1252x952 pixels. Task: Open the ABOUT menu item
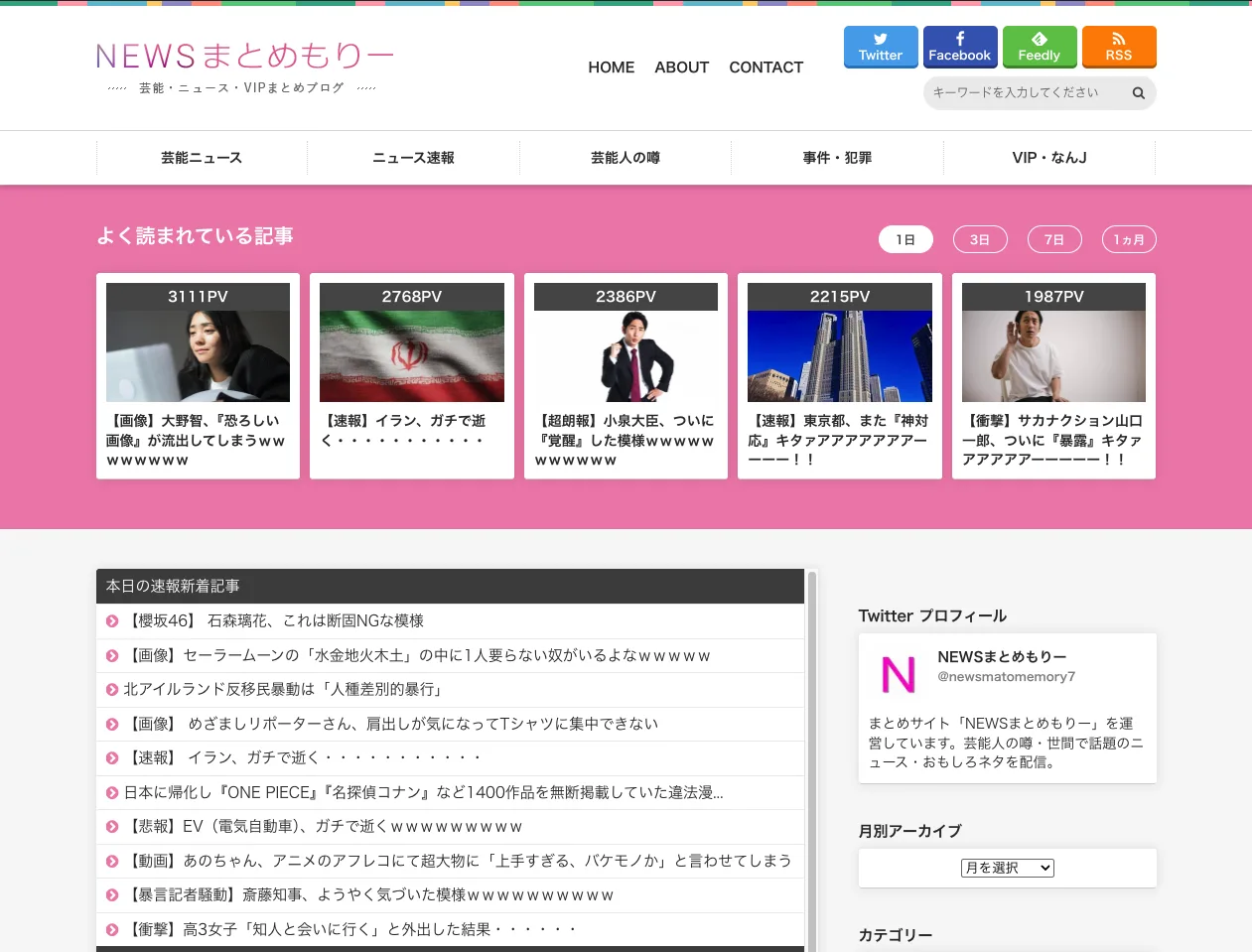click(x=682, y=68)
